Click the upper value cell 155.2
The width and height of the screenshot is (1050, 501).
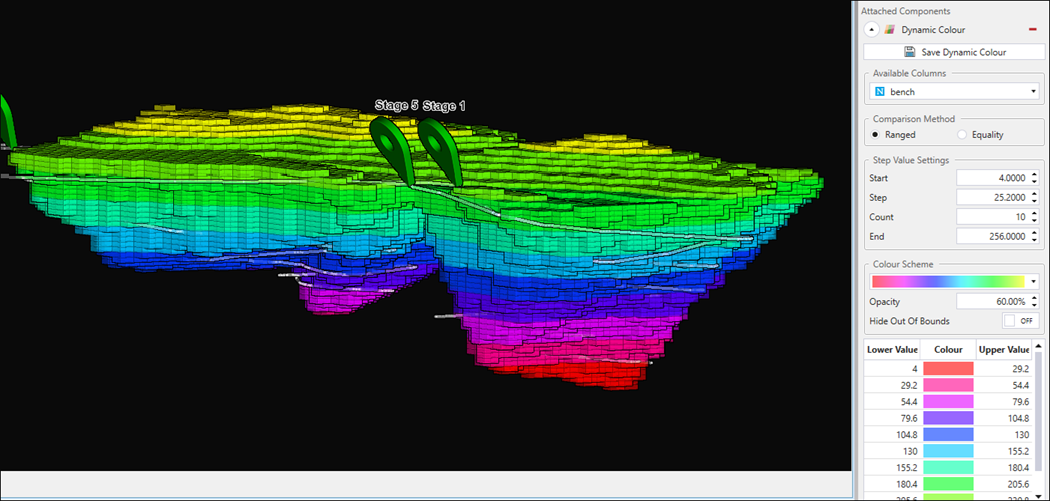(x=1003, y=451)
